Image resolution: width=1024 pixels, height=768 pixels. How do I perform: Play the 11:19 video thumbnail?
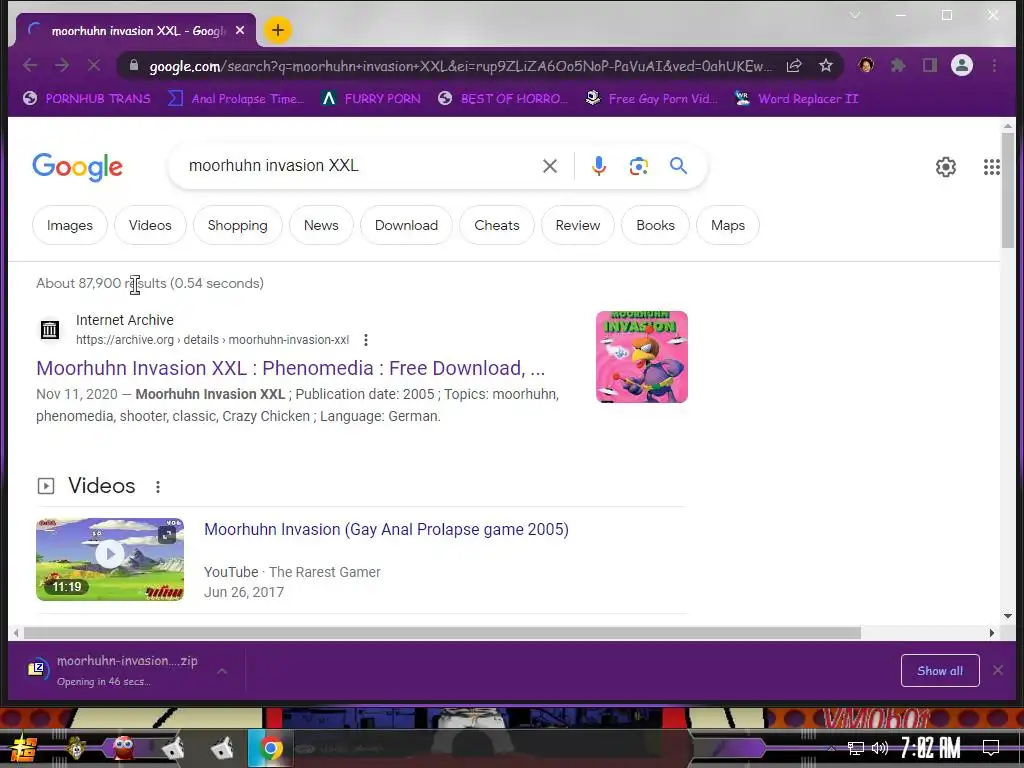pos(110,559)
